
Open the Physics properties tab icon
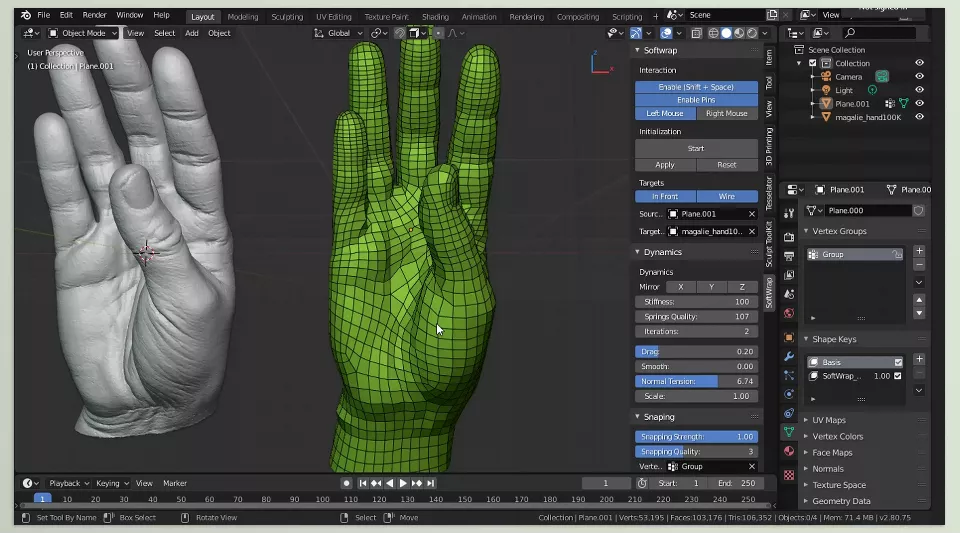pos(789,394)
